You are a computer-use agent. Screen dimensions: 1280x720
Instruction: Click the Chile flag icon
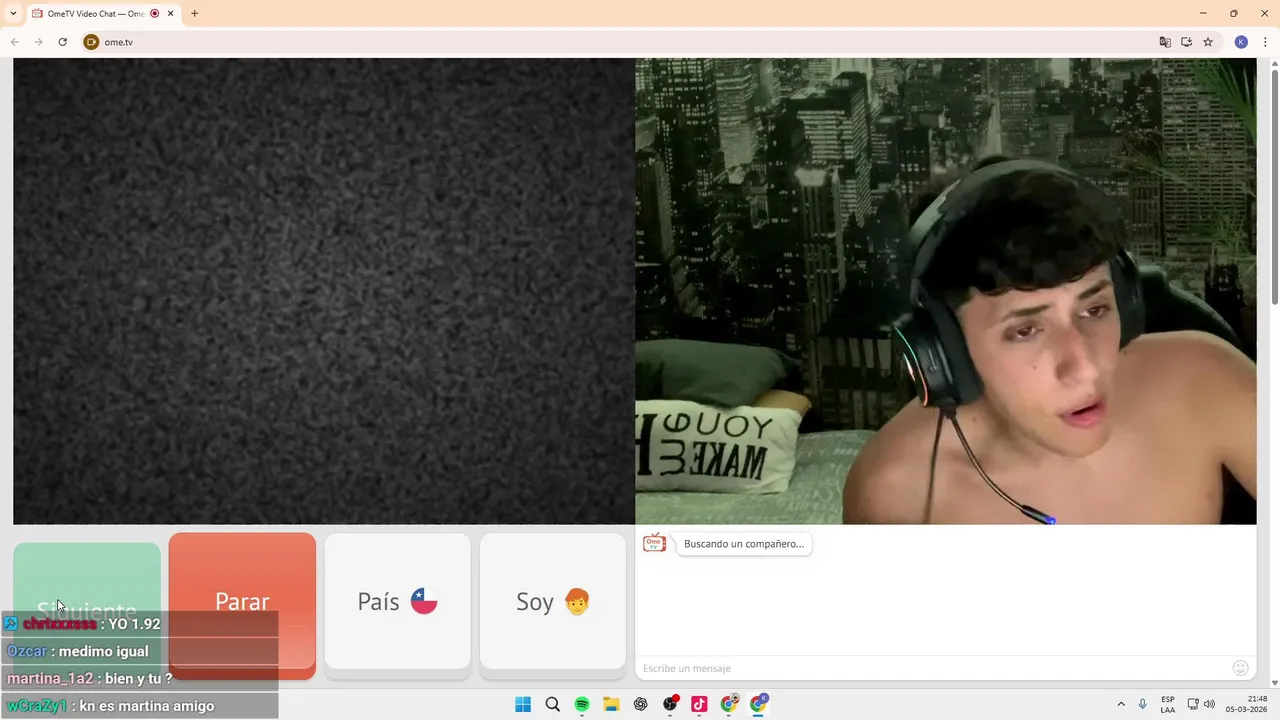click(424, 601)
